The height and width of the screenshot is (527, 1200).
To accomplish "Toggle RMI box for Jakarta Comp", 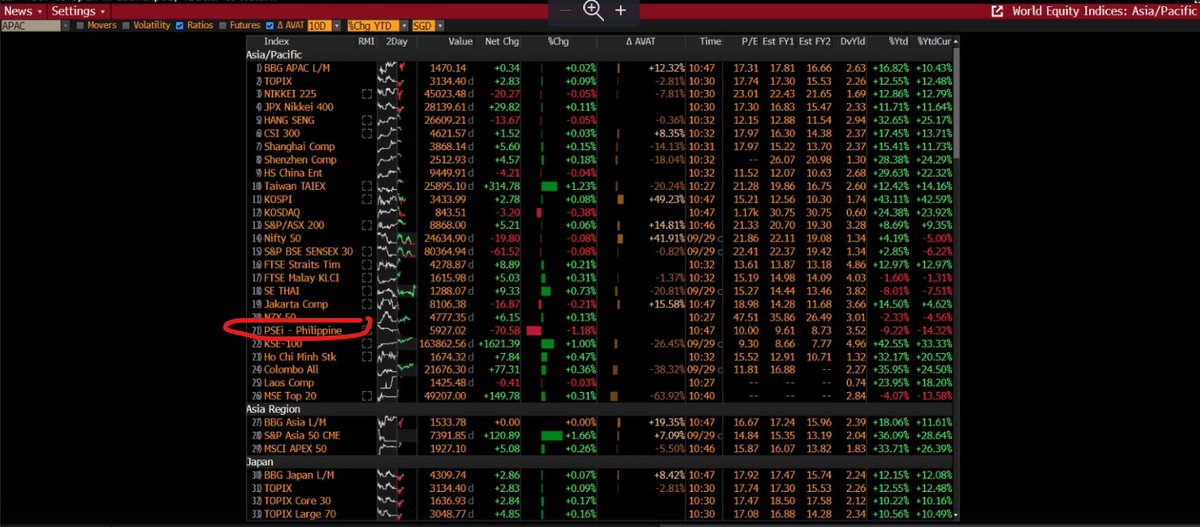I will [x=367, y=304].
